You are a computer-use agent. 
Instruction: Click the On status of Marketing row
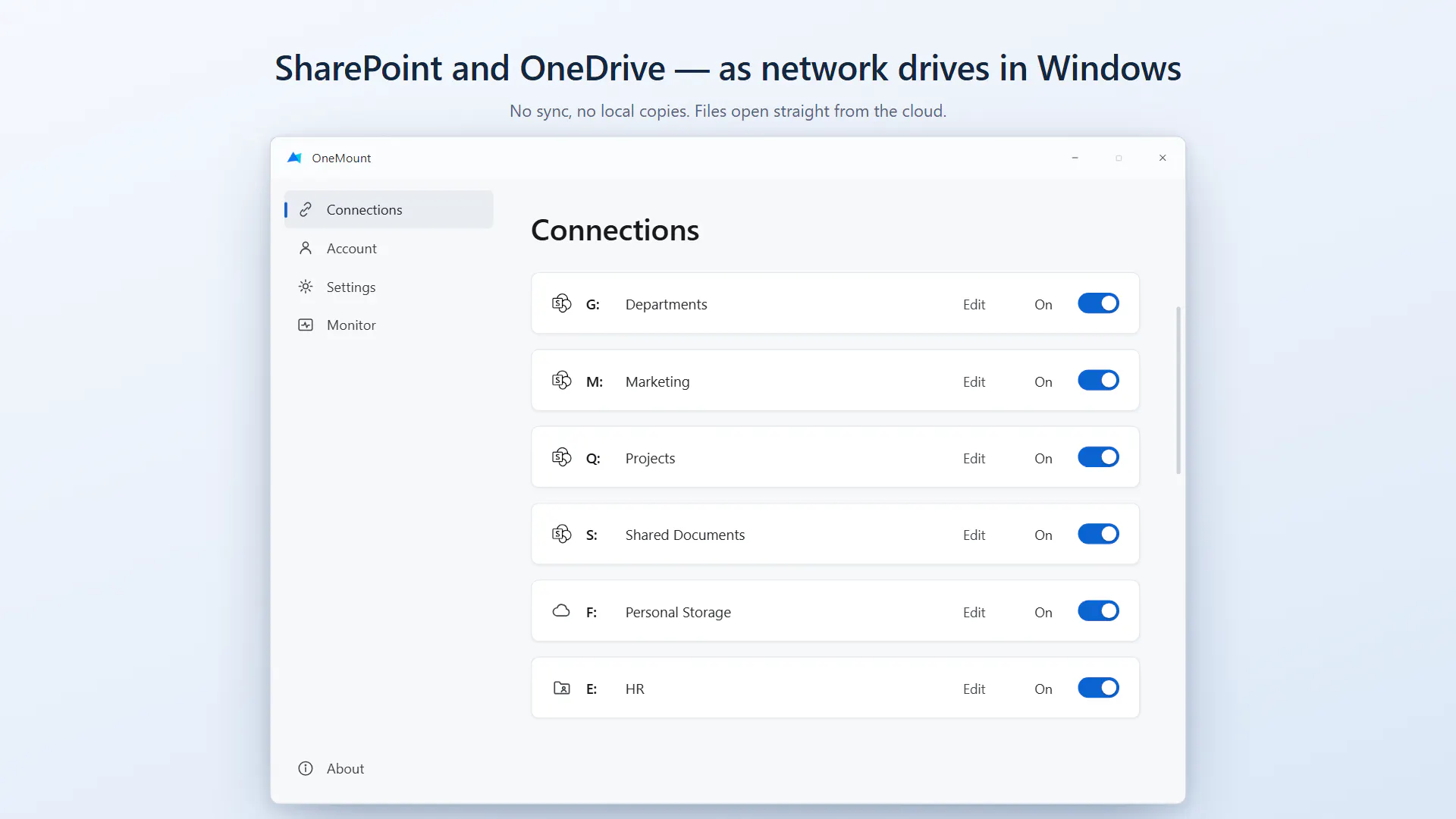click(x=1043, y=381)
